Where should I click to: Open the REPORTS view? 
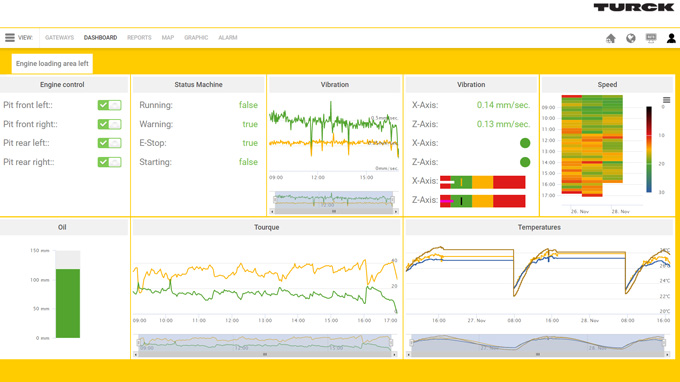coord(139,38)
